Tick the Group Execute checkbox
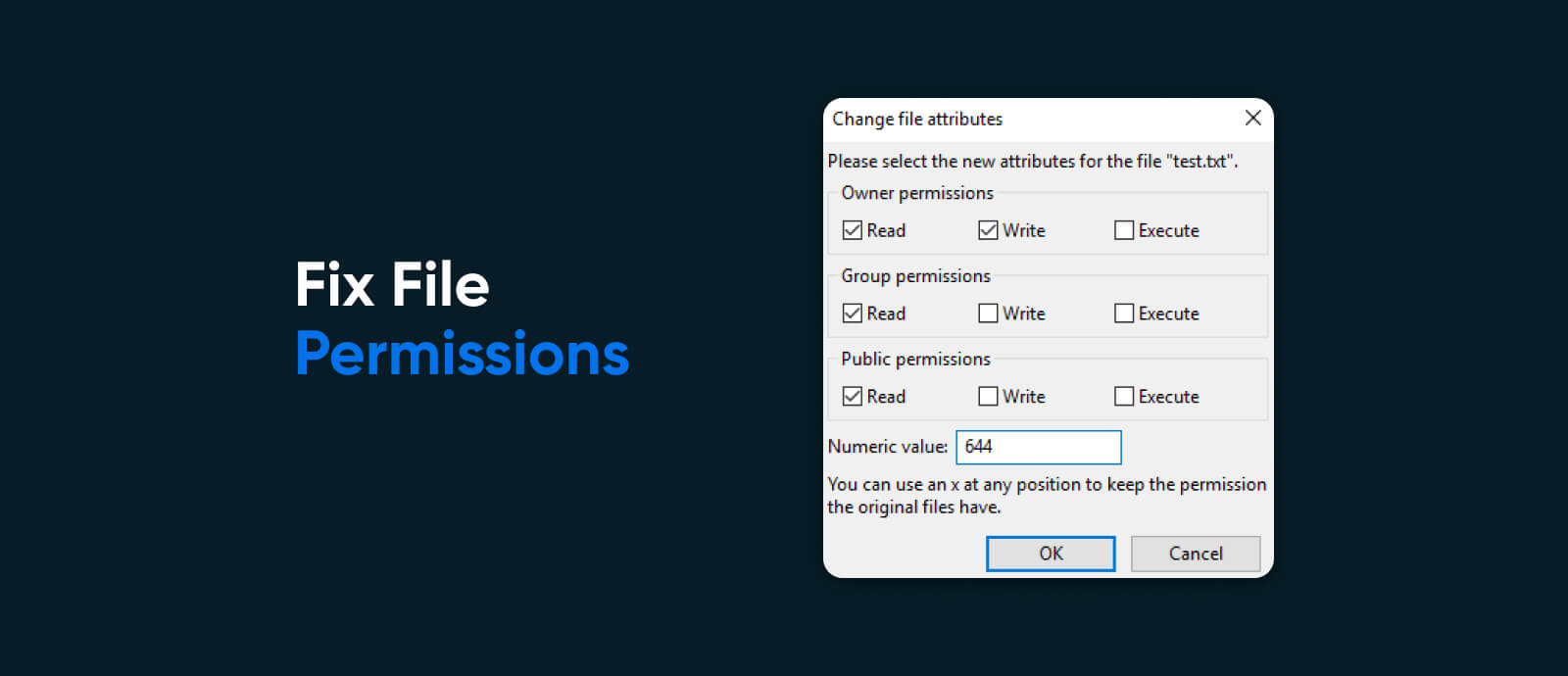Screen dimensions: 1568x676 coord(1124,314)
